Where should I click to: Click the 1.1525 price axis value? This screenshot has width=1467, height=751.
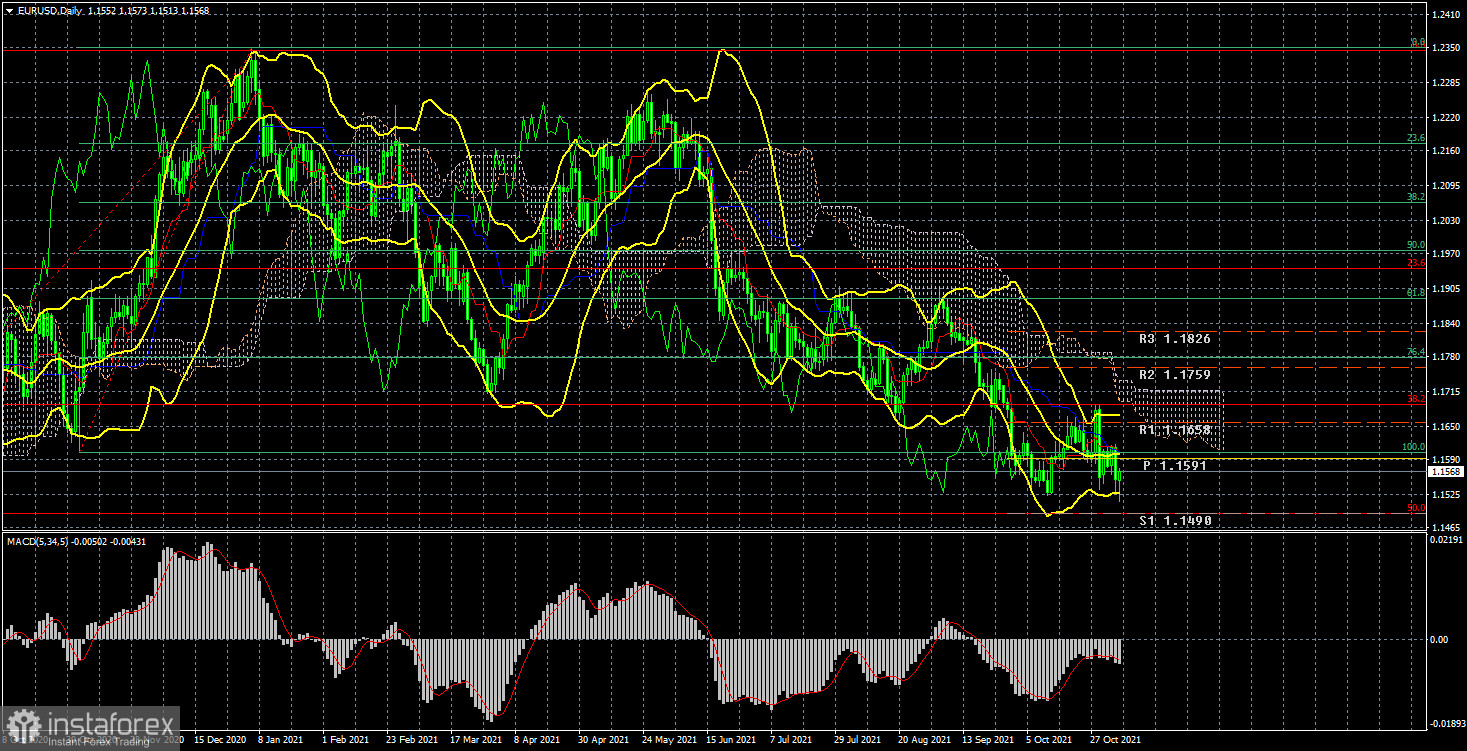1445,495
